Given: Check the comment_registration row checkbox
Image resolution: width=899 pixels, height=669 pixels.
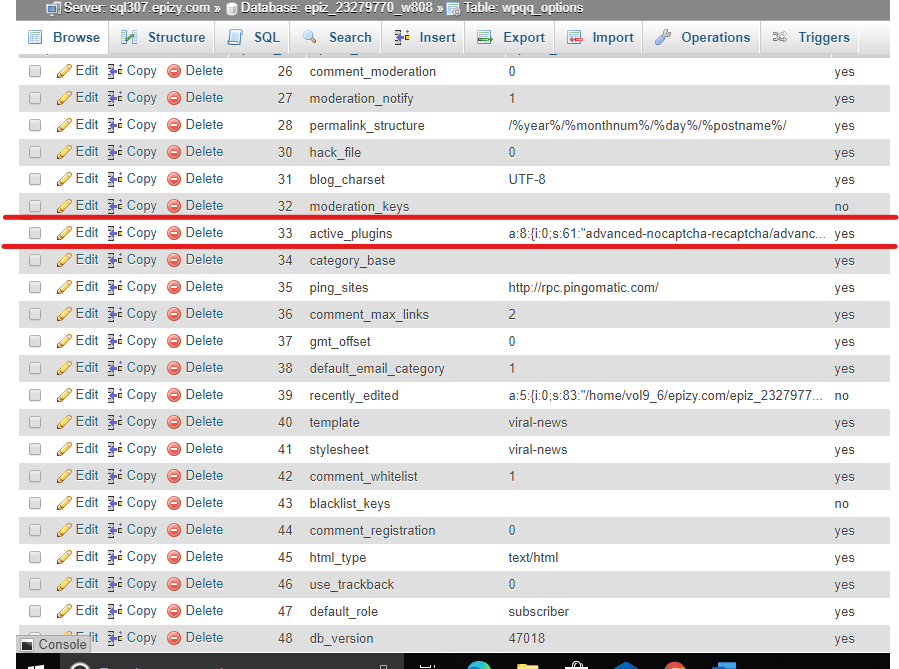Looking at the screenshot, I should click(x=35, y=530).
